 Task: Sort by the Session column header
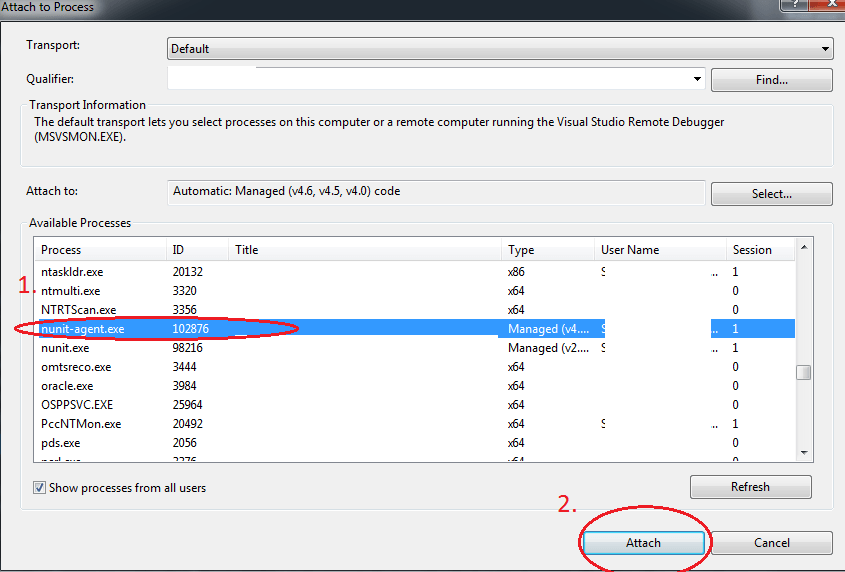pyautogui.click(x=760, y=250)
